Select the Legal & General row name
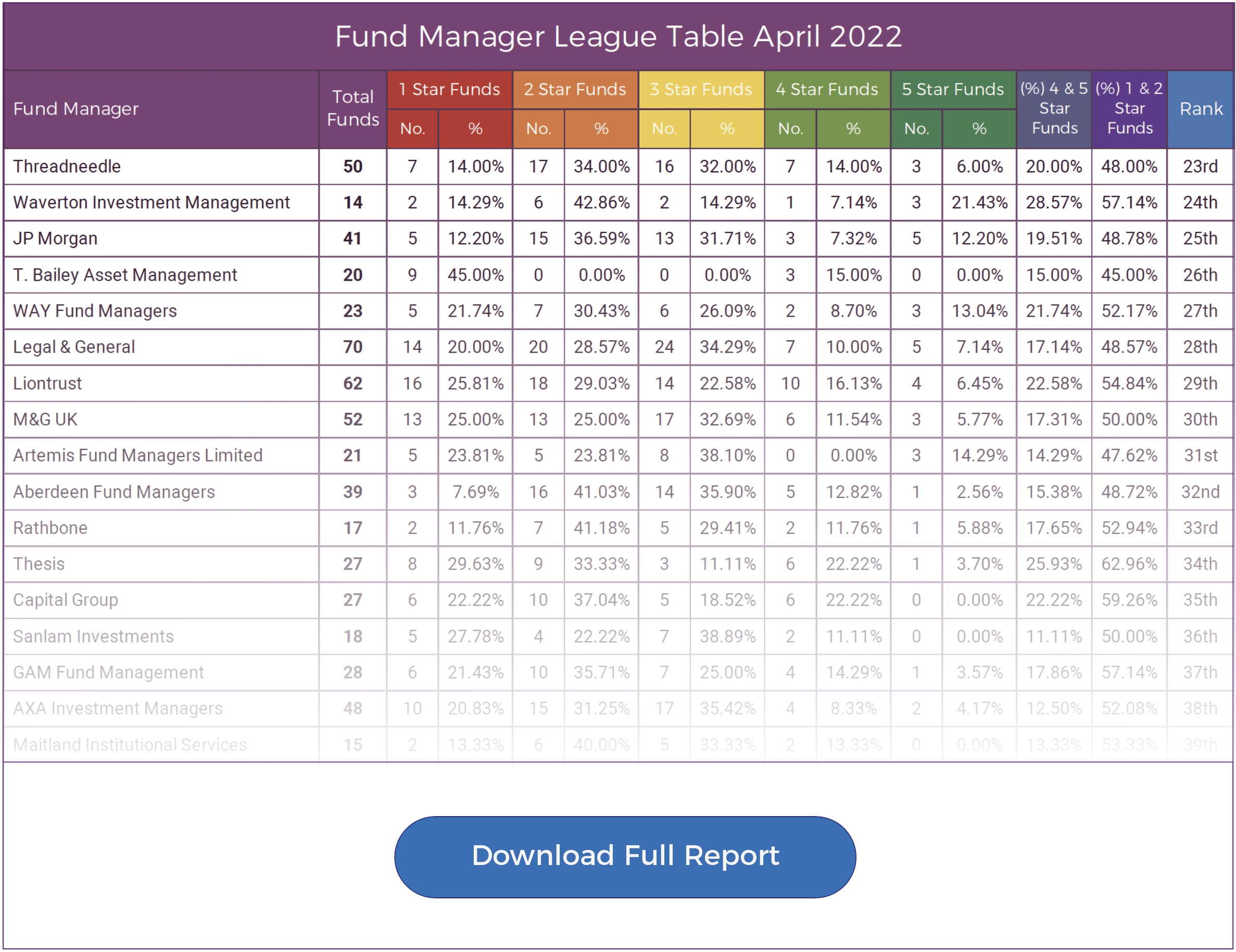 [74, 347]
